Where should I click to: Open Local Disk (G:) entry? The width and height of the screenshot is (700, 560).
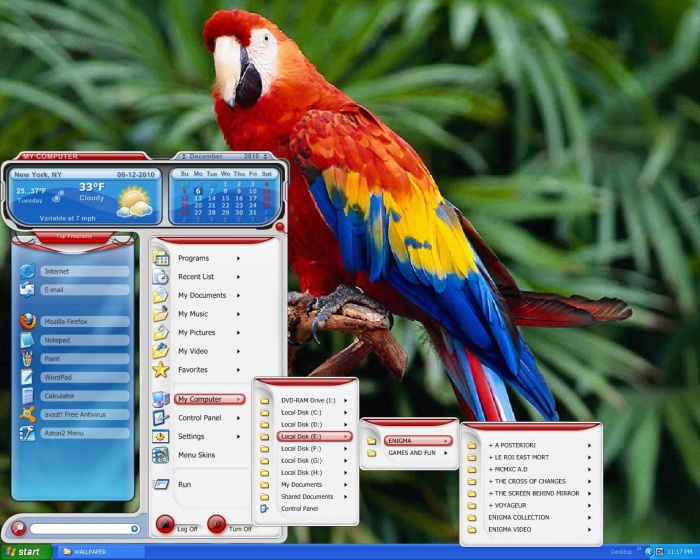[x=314, y=460]
